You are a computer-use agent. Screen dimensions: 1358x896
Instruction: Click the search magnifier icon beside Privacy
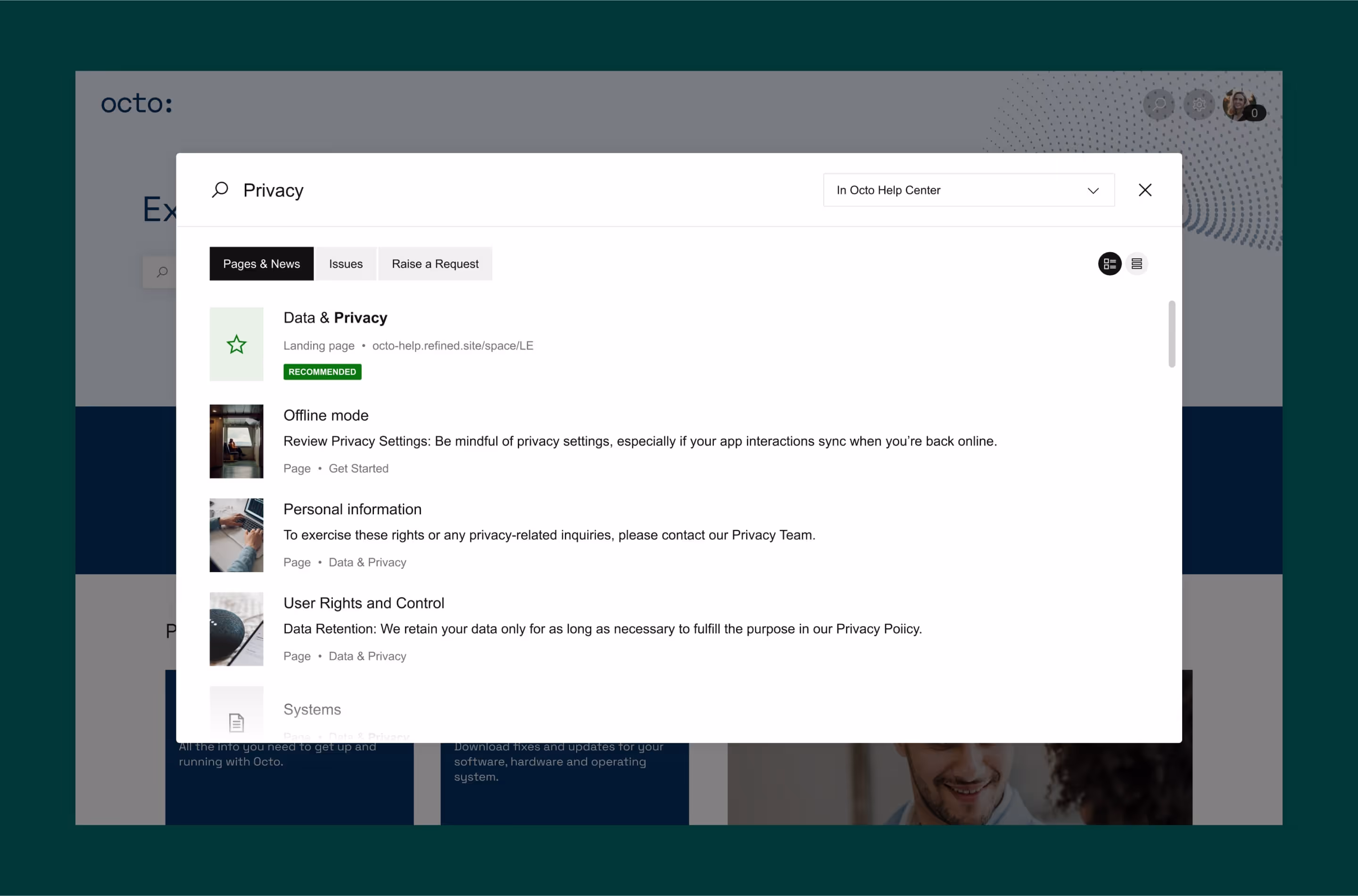point(220,190)
